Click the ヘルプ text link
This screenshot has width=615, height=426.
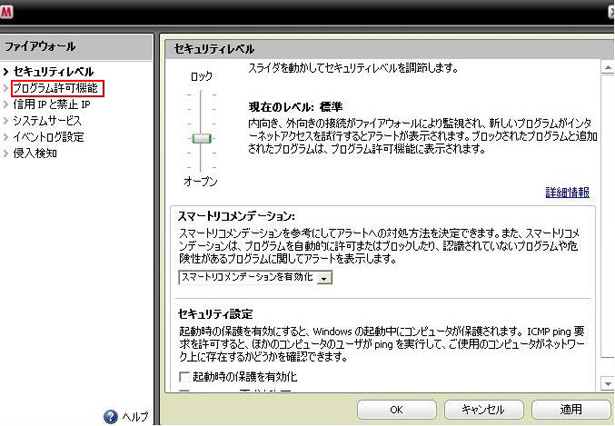[135, 416]
